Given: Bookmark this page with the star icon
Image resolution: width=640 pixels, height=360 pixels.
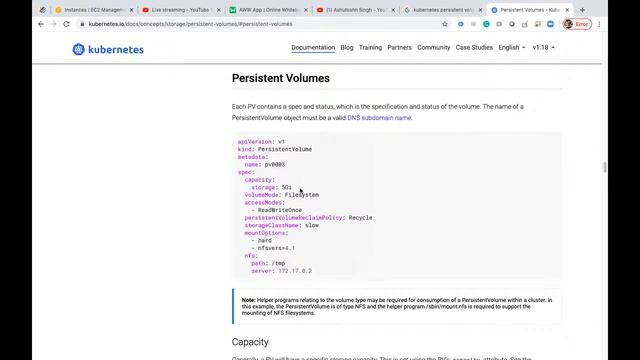Looking at the screenshot, I should click(x=445, y=24).
